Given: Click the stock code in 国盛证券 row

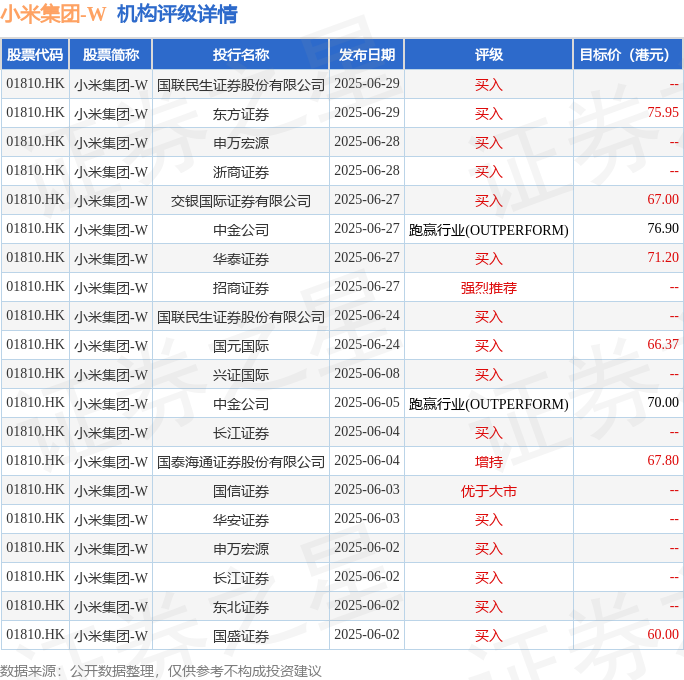Looking at the screenshot, I should pos(35,635).
